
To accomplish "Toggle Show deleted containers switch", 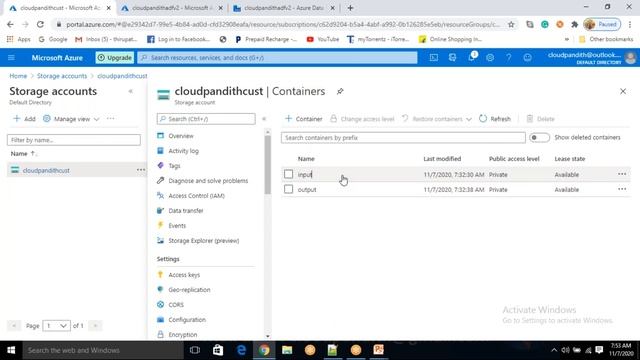I will 539,138.
